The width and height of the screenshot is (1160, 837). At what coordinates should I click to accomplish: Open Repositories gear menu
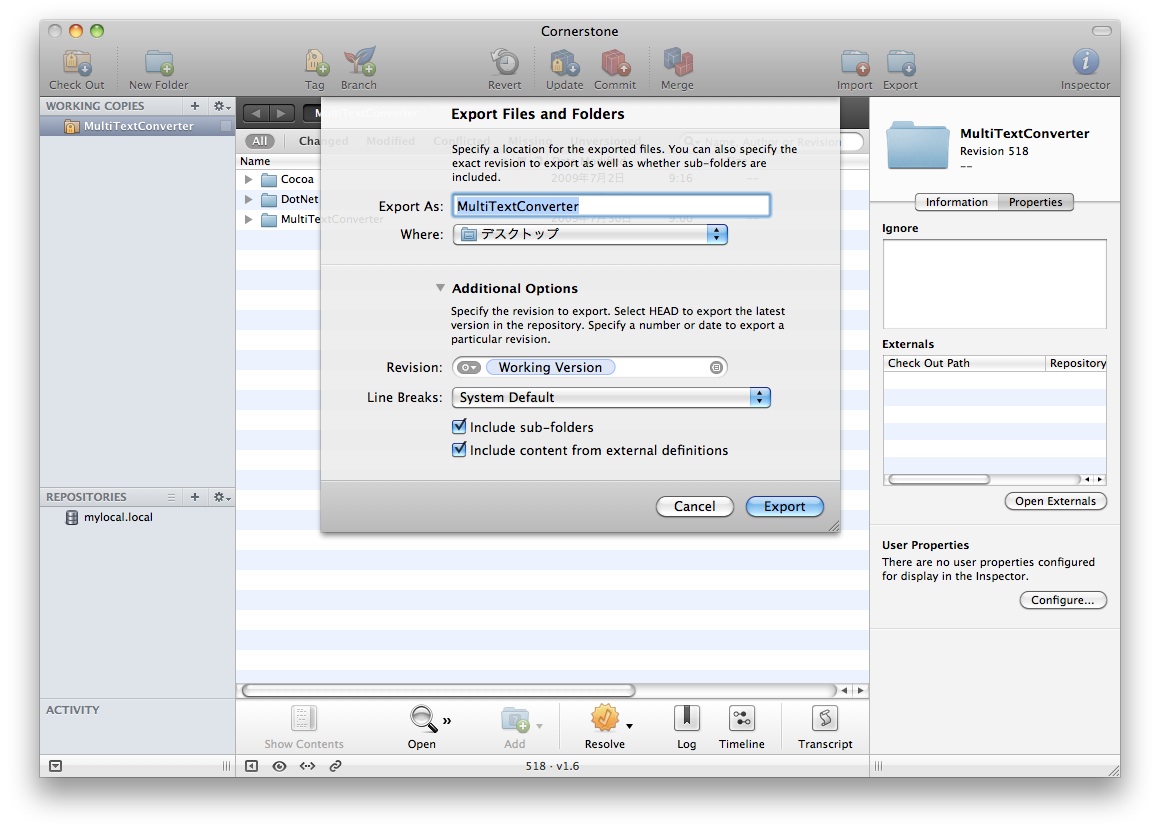(x=222, y=497)
